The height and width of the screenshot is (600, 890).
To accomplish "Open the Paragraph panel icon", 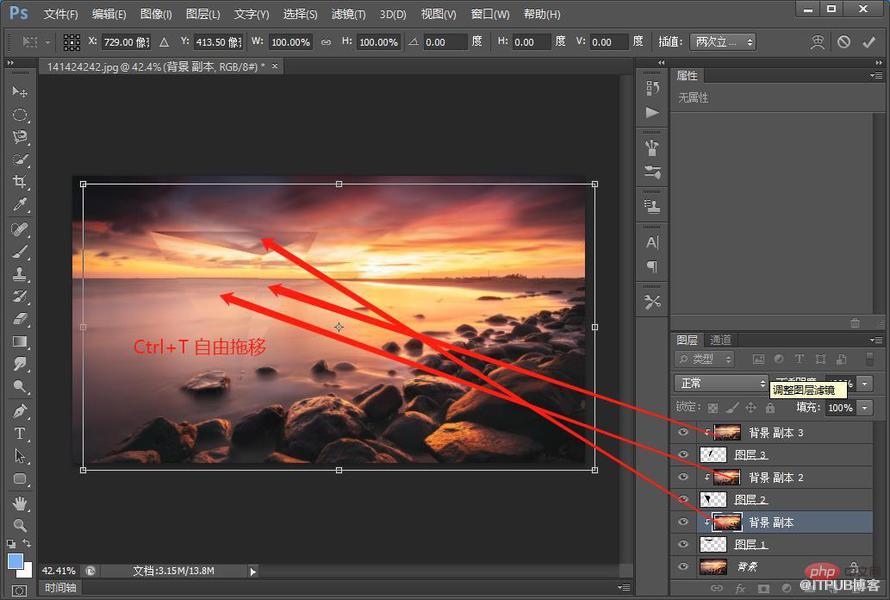I will coord(652,266).
